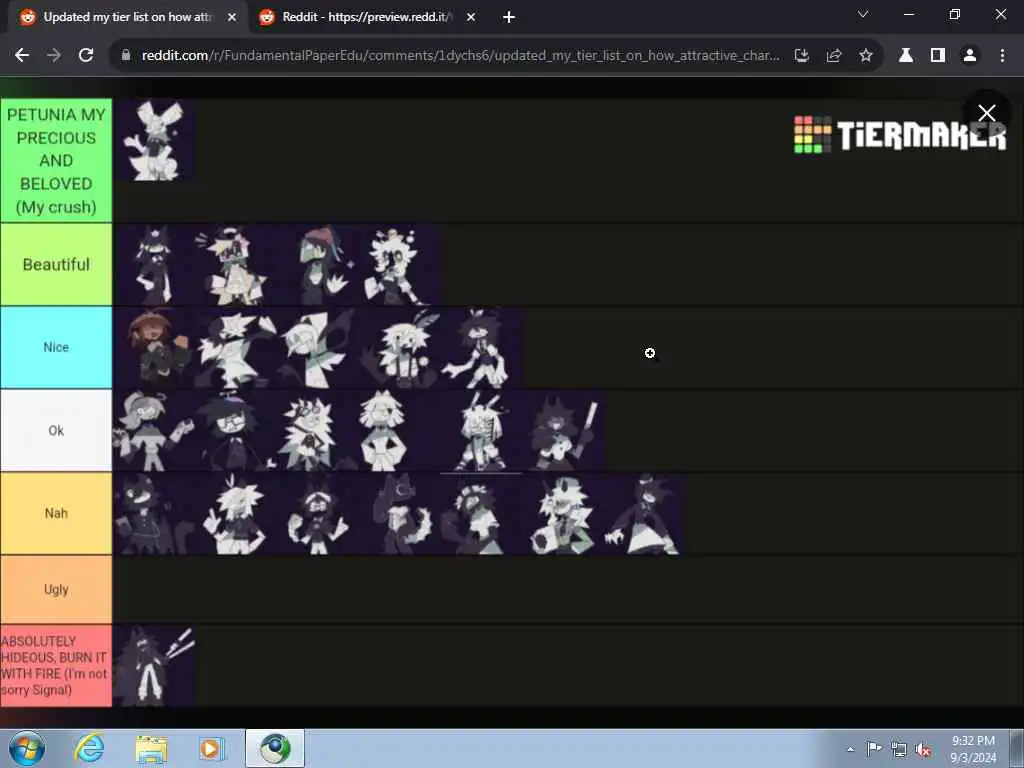Click the 'PETUNIA MY PRECIOUS' tier label

tap(56, 161)
